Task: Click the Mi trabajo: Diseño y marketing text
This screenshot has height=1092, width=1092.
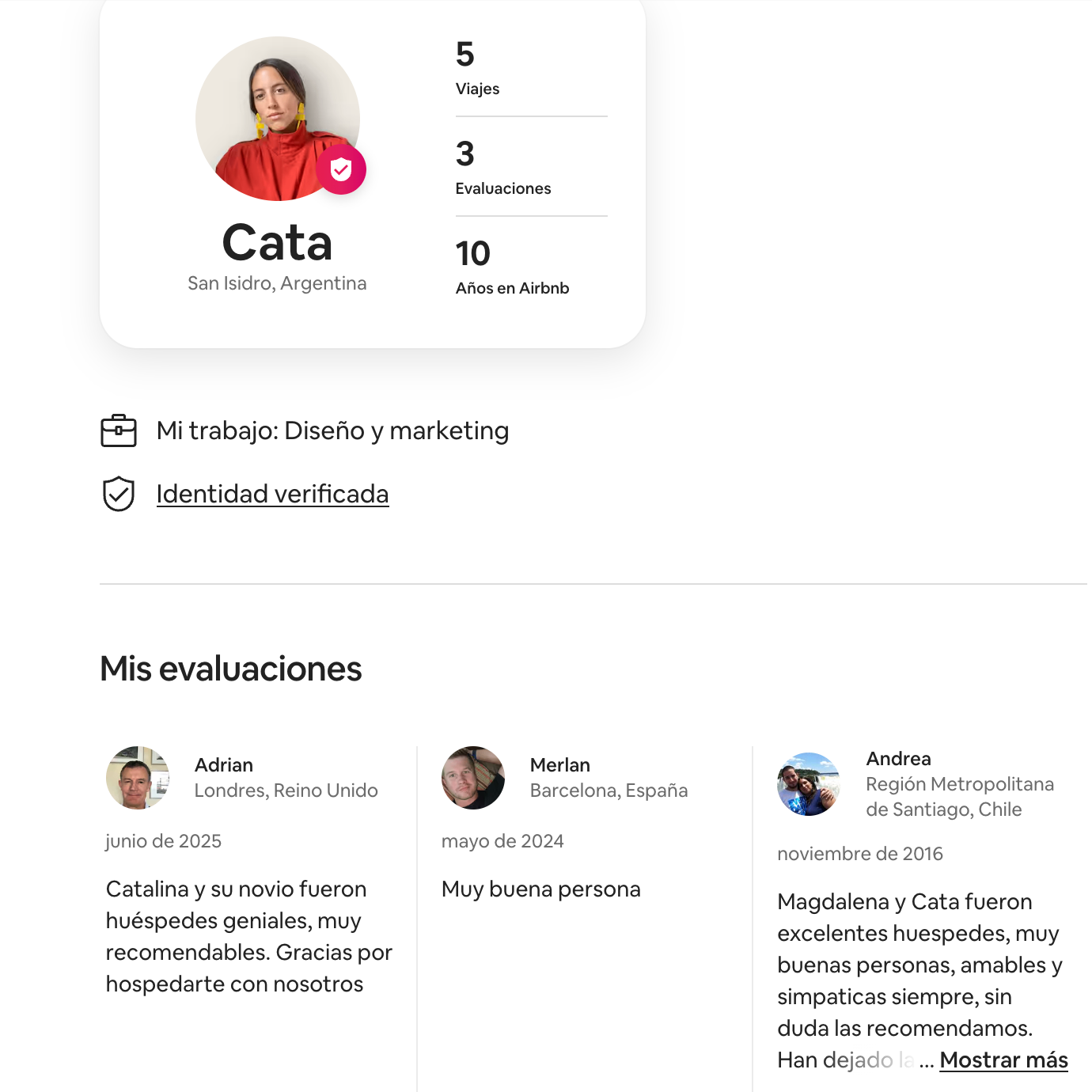Action: click(x=332, y=430)
